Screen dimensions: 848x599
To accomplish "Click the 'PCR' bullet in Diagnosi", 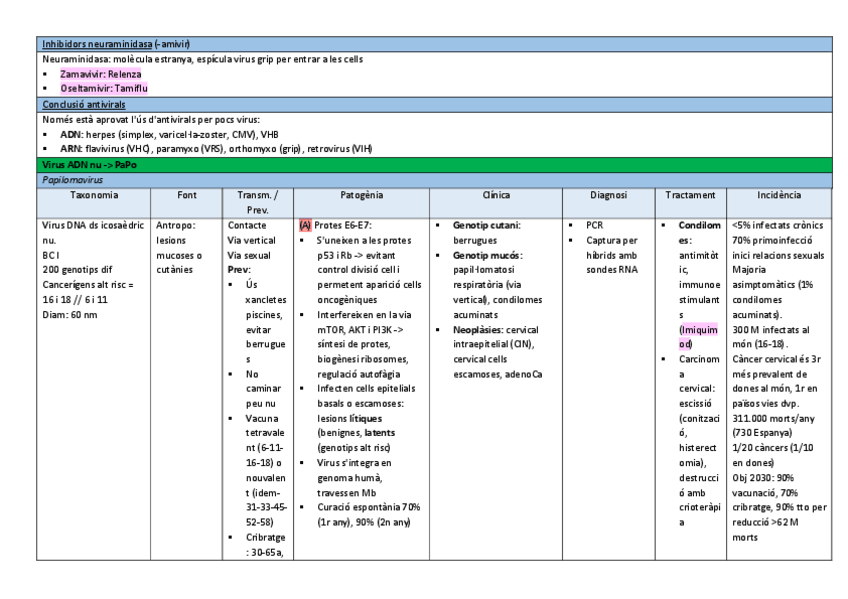I will pos(595,225).
